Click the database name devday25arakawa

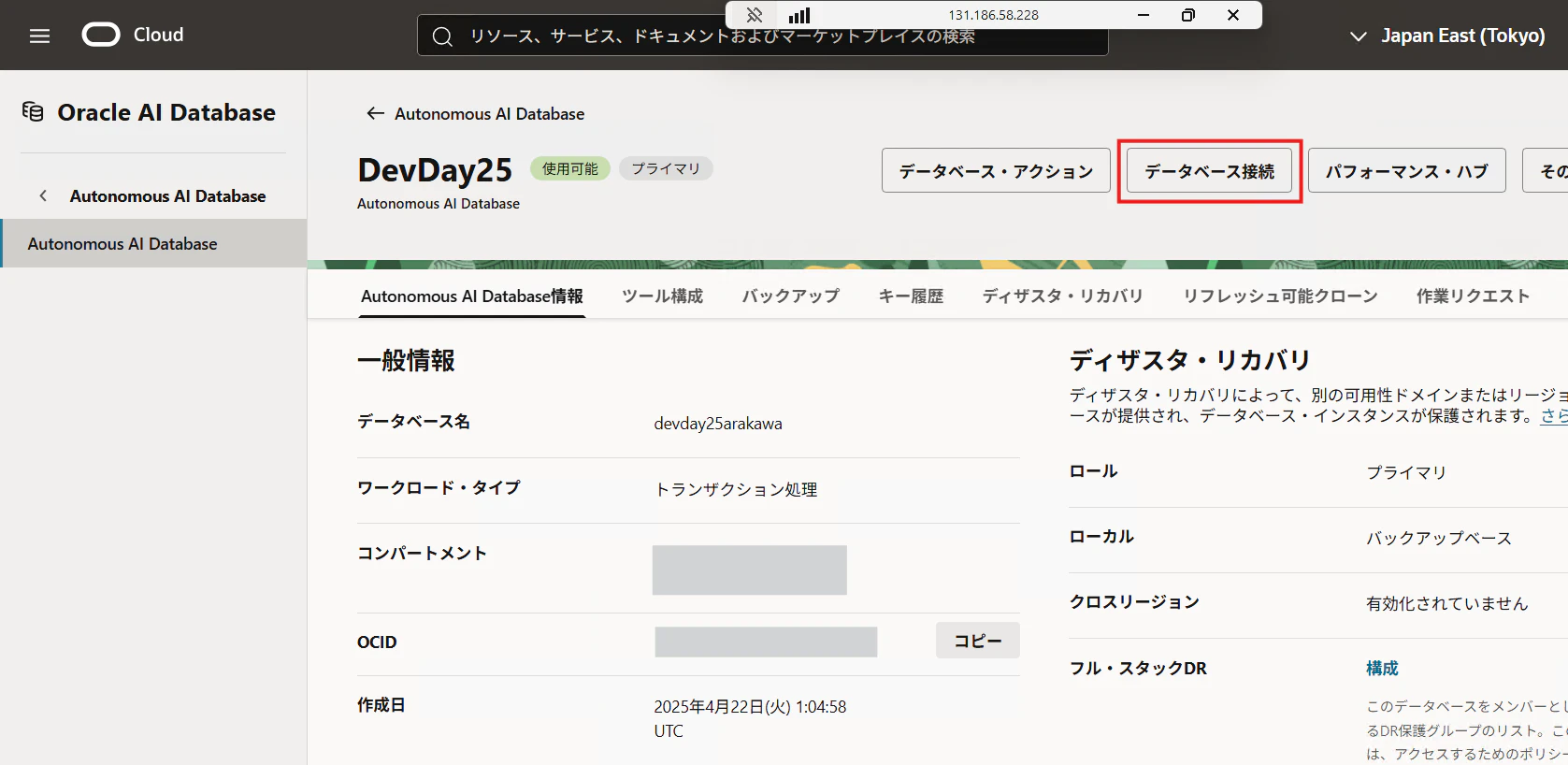pyautogui.click(x=718, y=424)
